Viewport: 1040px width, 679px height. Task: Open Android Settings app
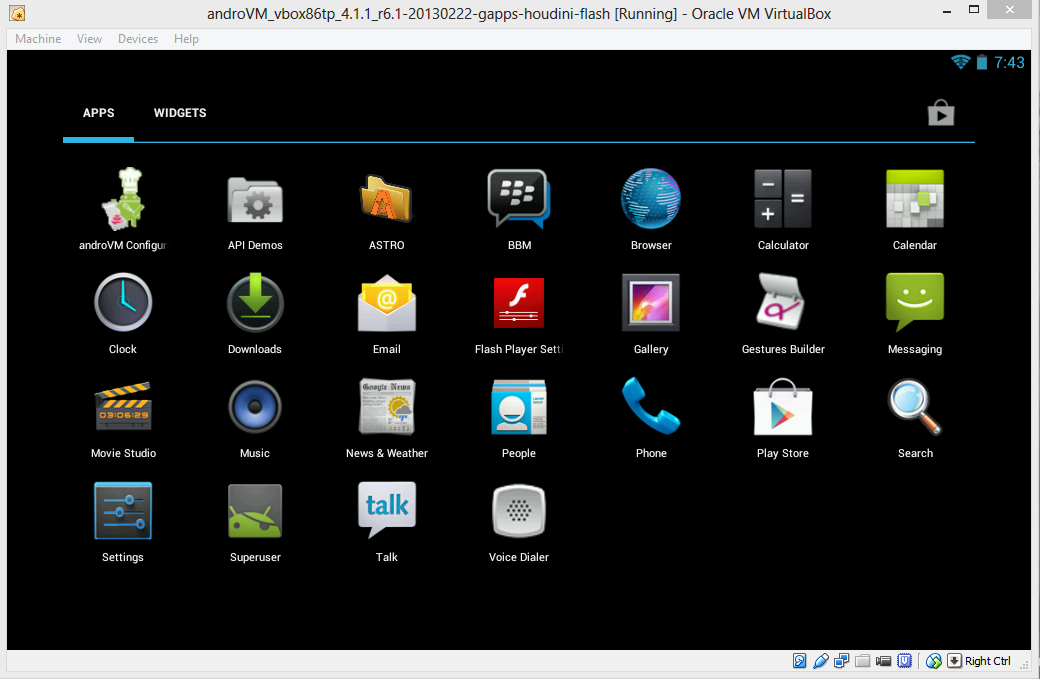pyautogui.click(x=123, y=520)
